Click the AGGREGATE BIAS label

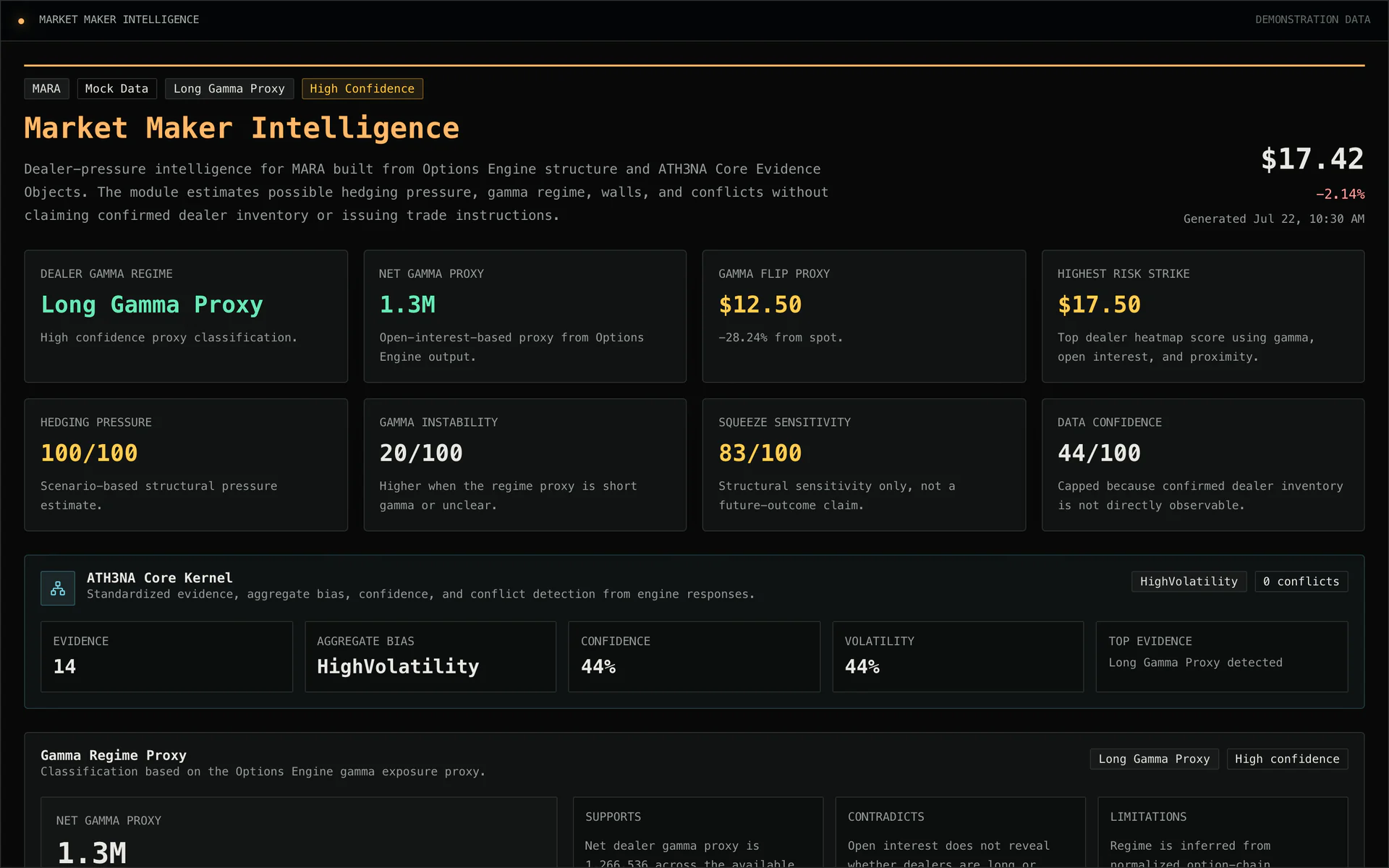coord(365,642)
